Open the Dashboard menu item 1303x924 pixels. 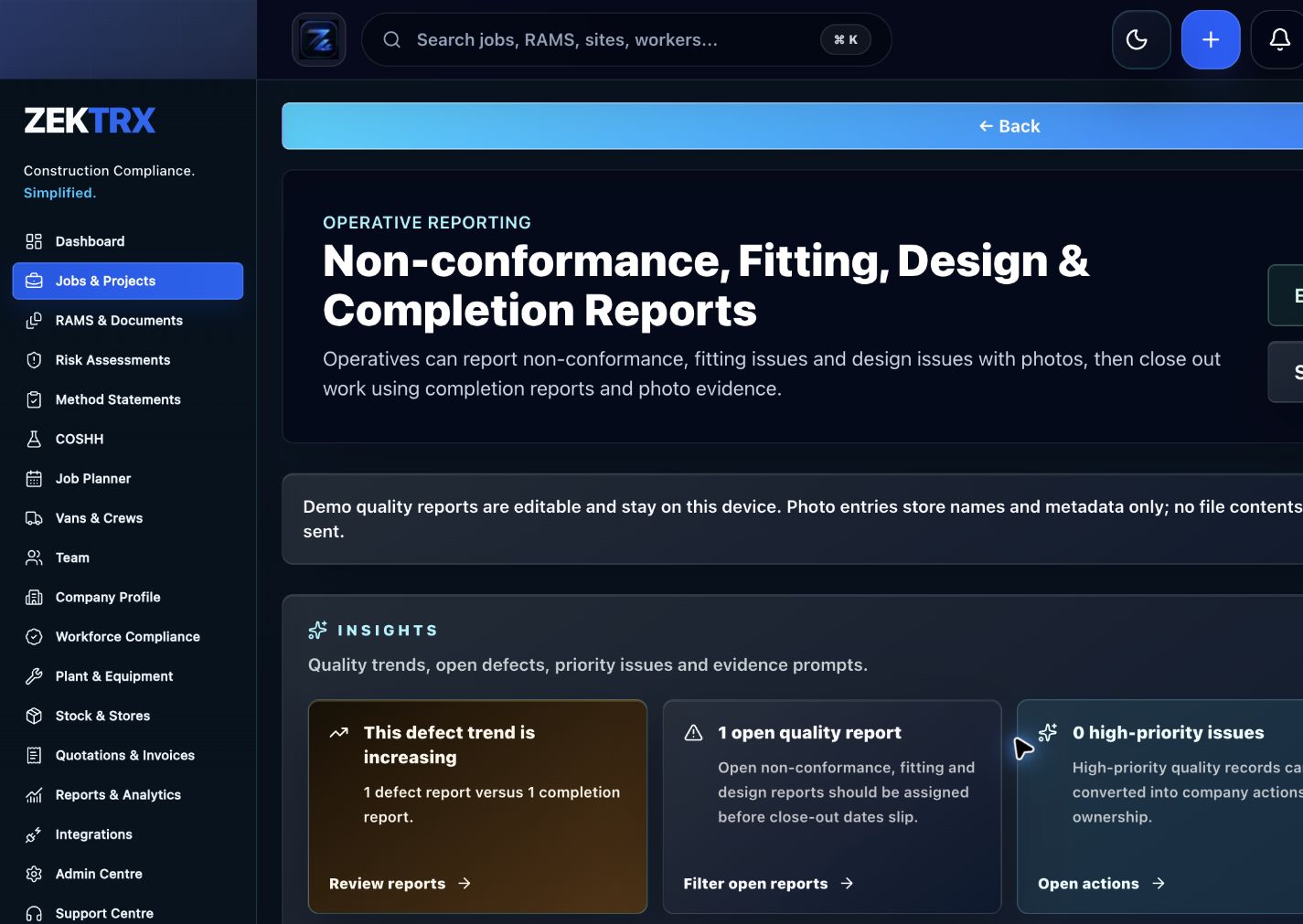click(128, 241)
